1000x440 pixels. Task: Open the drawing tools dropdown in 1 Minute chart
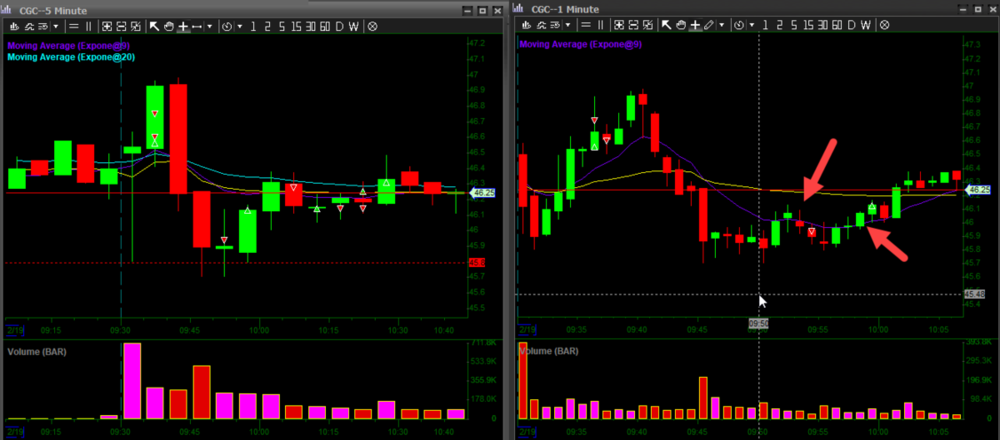pos(722,25)
